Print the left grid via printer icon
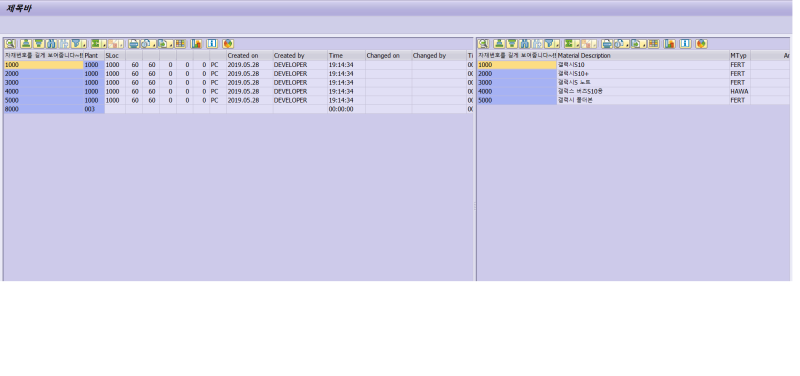Viewport: 800px width, 376px height. [x=134, y=44]
